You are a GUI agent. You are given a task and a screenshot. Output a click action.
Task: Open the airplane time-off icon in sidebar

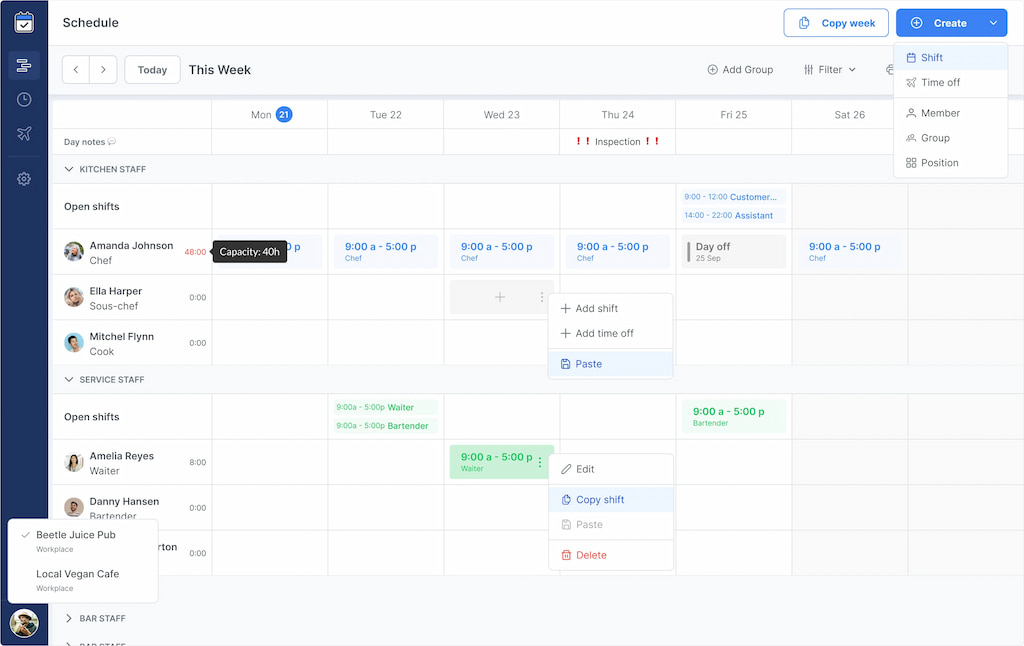pyautogui.click(x=24, y=133)
